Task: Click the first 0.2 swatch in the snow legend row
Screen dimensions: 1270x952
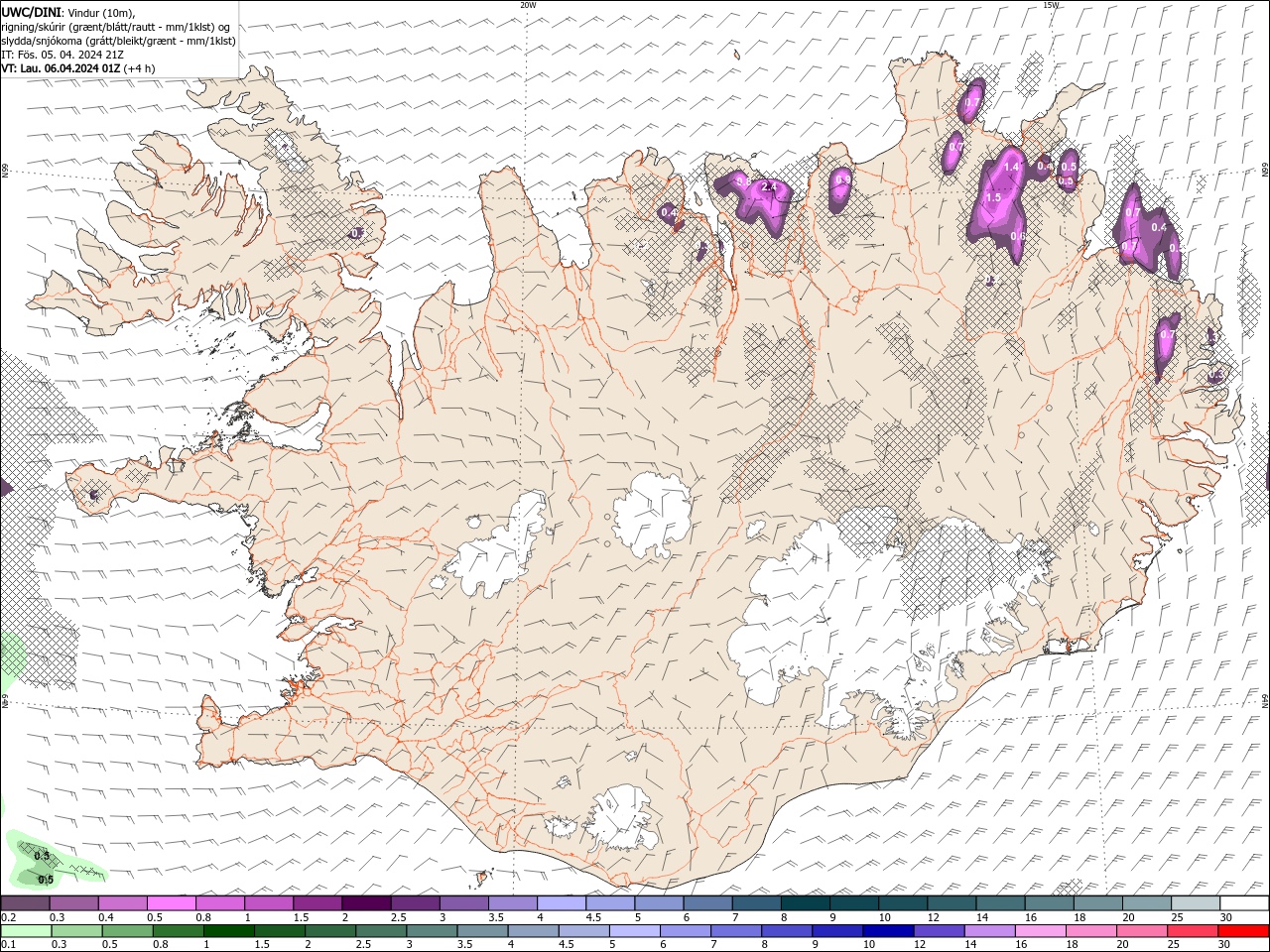Action: point(25,903)
